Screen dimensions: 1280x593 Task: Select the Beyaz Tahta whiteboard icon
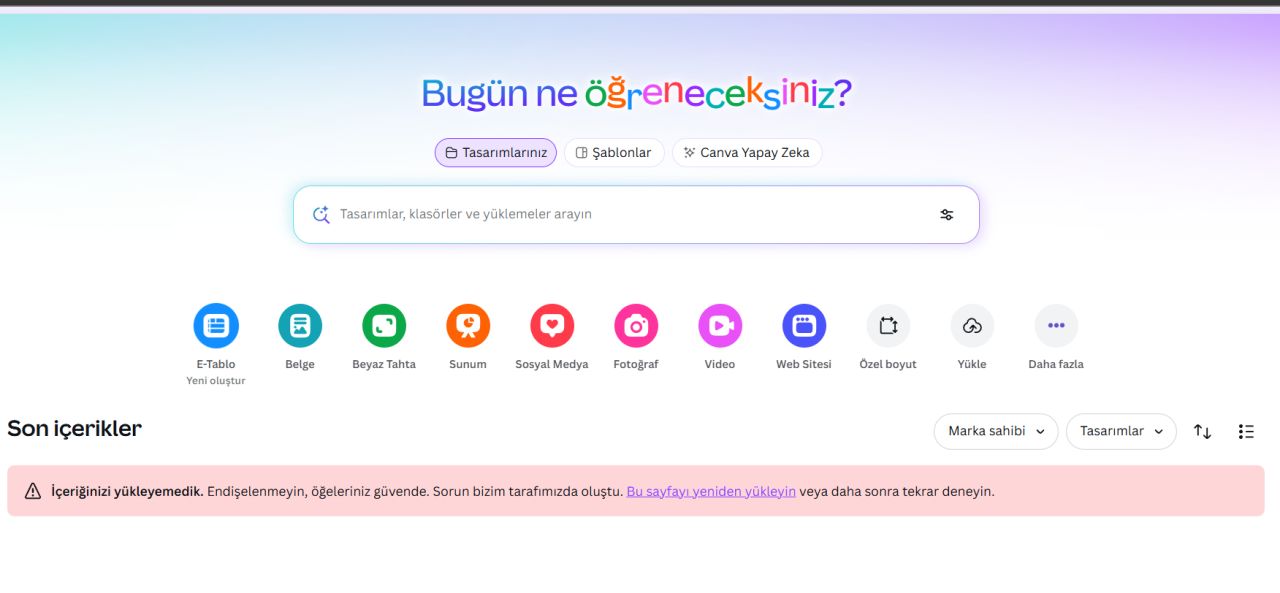point(384,326)
